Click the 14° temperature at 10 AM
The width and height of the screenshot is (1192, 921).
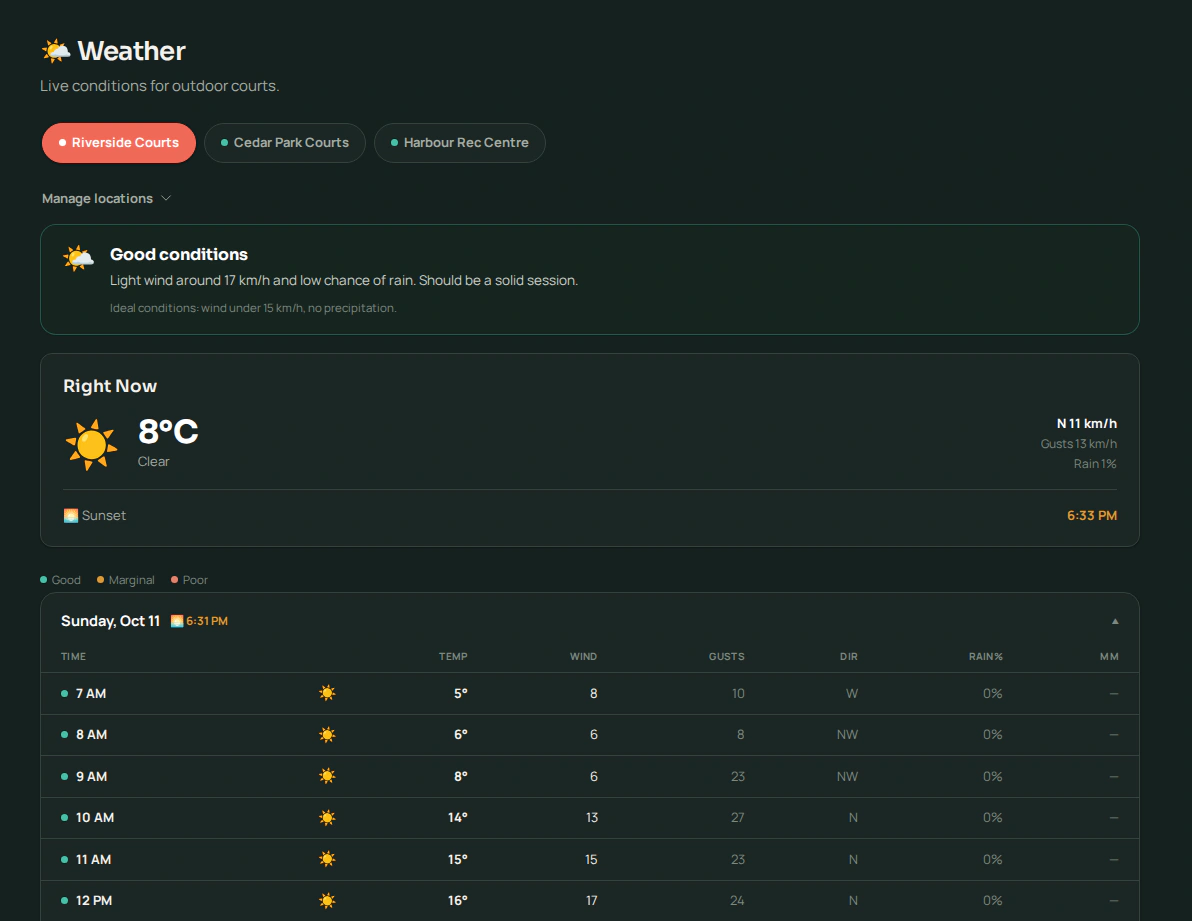[x=458, y=818]
